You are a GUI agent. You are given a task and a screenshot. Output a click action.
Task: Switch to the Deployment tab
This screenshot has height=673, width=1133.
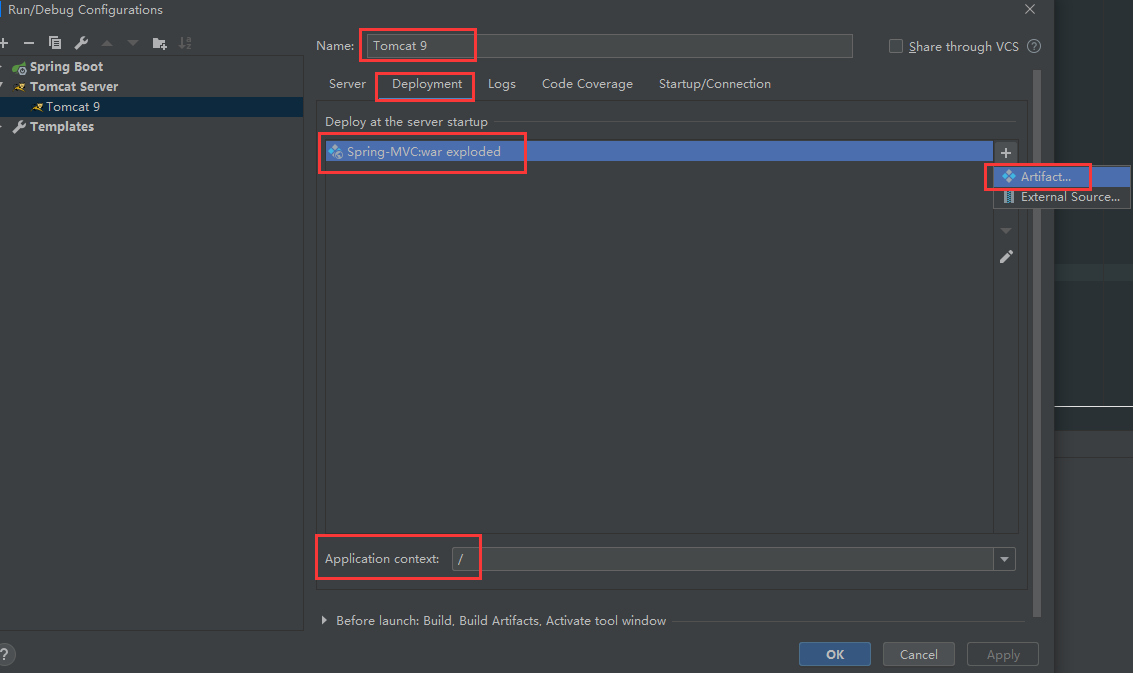click(x=427, y=84)
